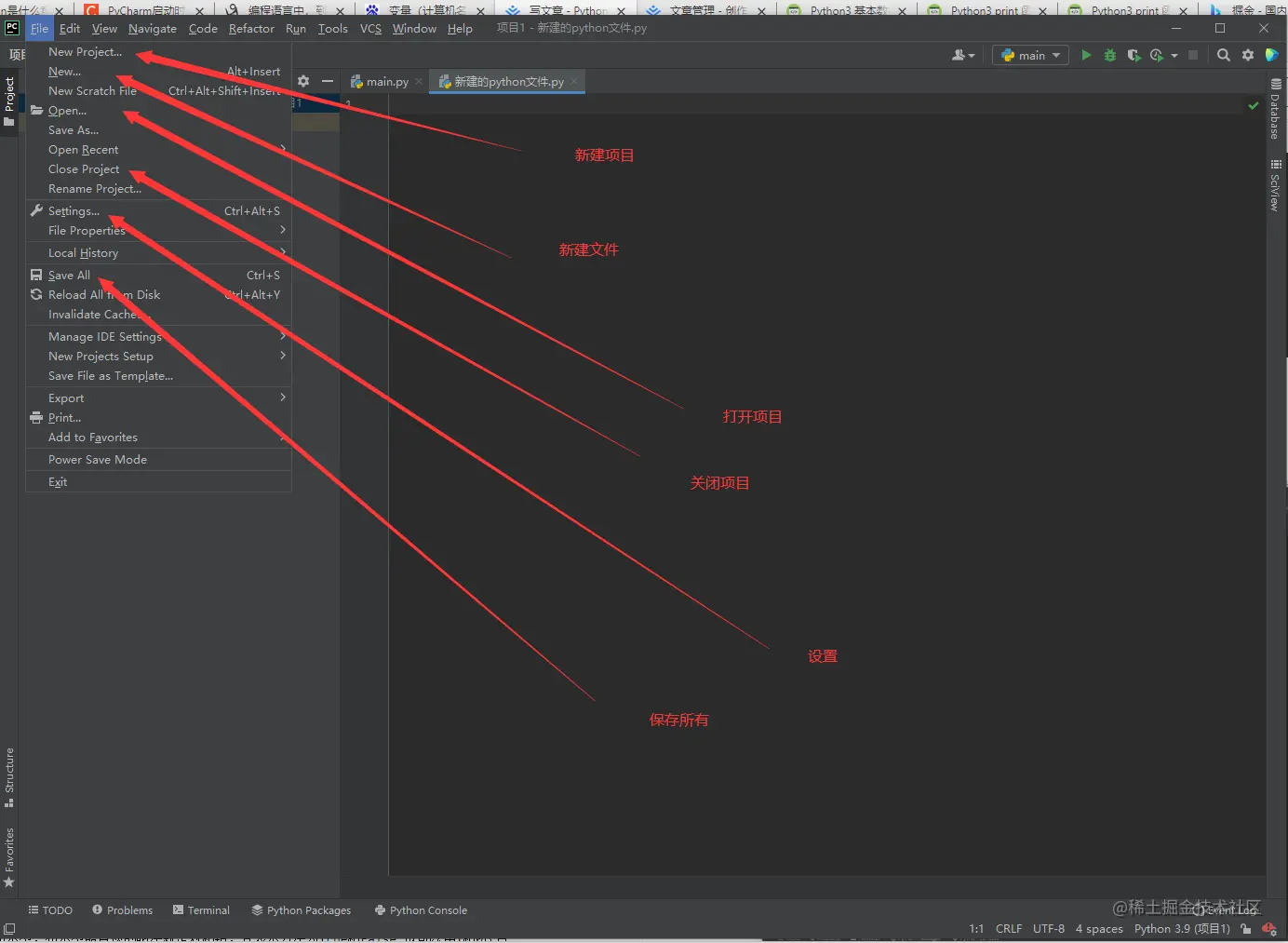This screenshot has height=943, width=1288.
Task: Click the PyCharm logo icon in title bar
Action: point(12,28)
